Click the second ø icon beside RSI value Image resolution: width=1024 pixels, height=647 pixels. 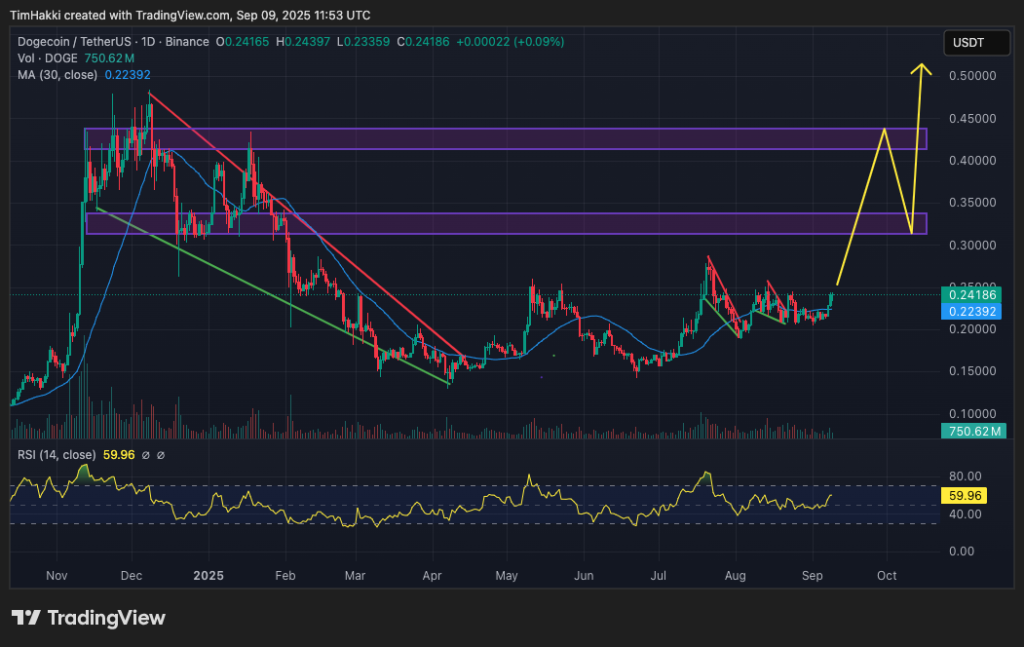pyautogui.click(x=161, y=454)
